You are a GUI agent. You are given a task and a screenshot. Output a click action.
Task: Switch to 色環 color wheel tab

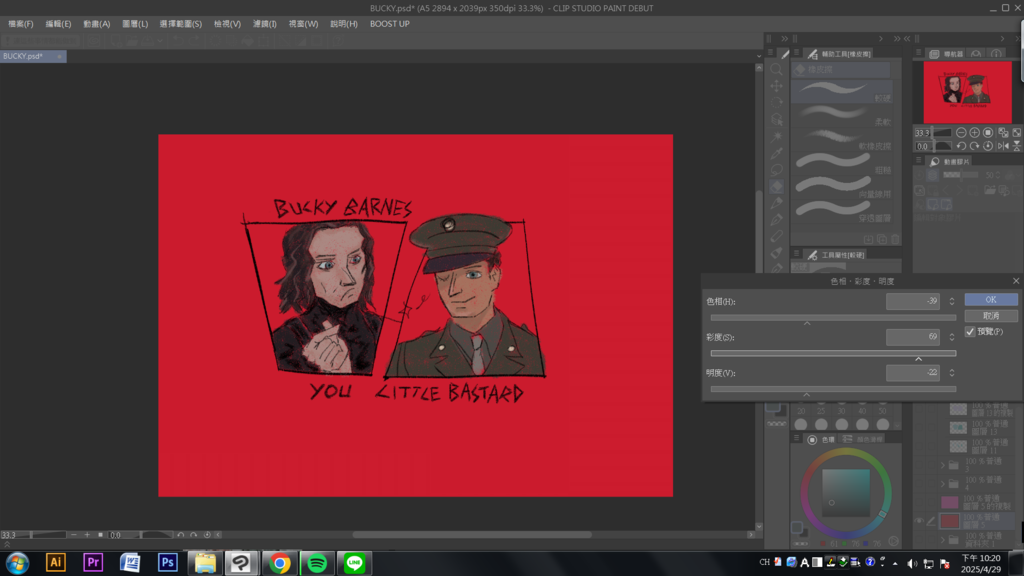click(x=822, y=440)
